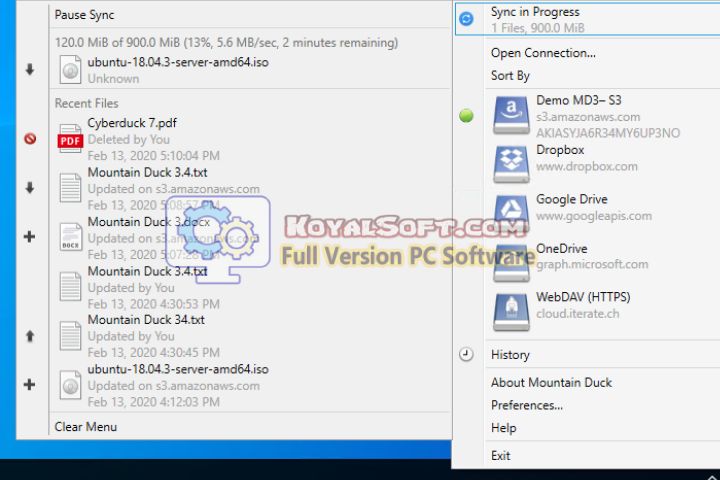The image size is (720, 480).
Task: Click the red deleted icon beside Cyberduck 7.pdf
Action: (x=30, y=138)
